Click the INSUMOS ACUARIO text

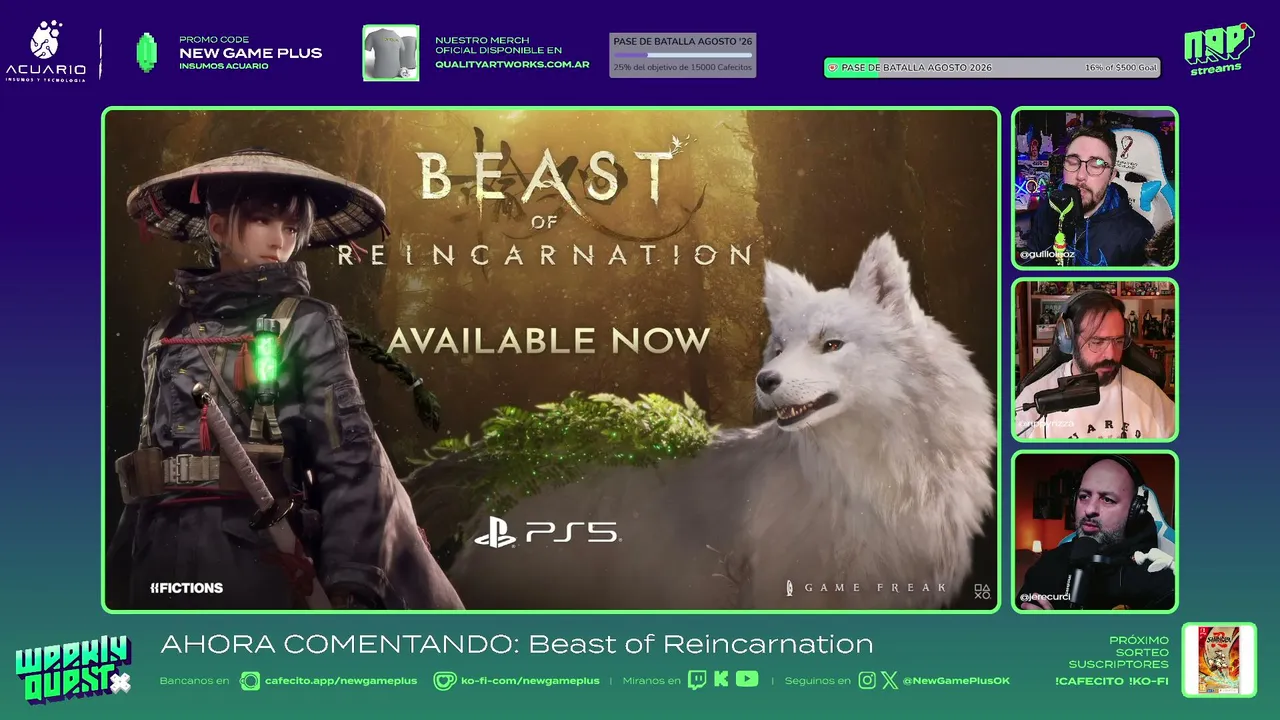(224, 66)
